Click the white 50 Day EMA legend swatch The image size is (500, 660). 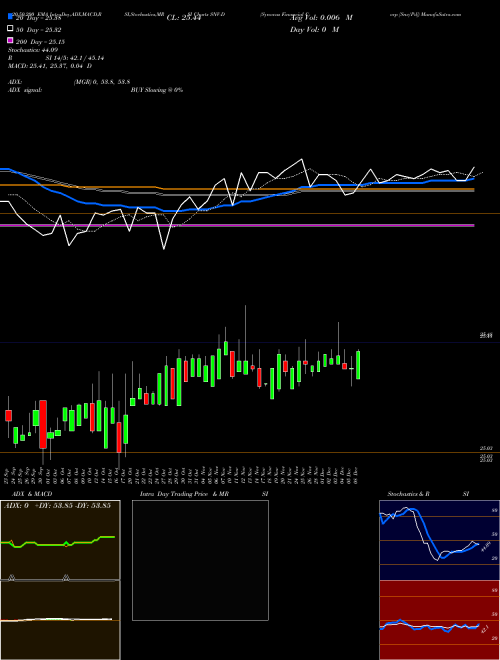10,29
